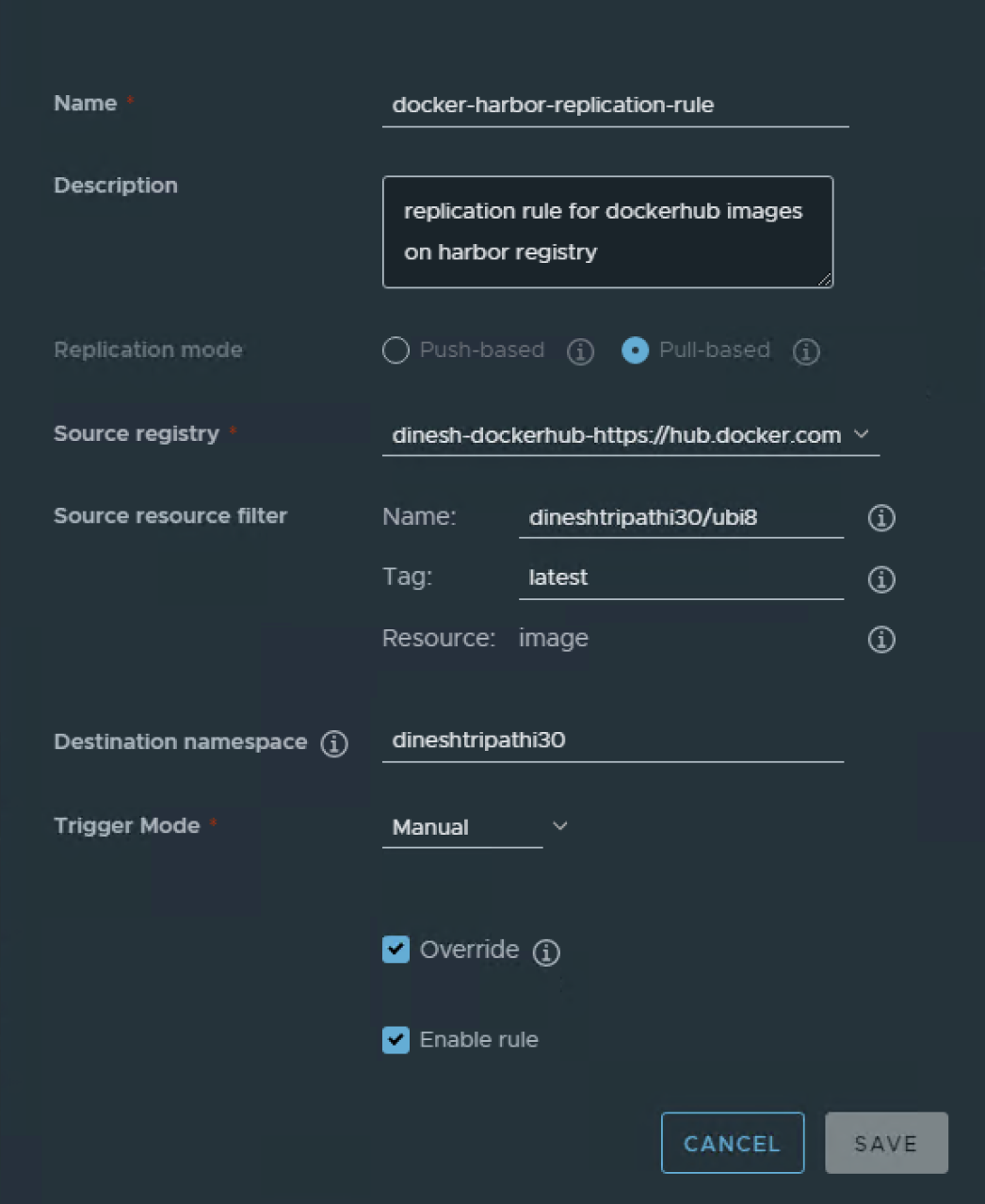Select Pull-based replication mode
The image size is (985, 1204).
coord(636,350)
